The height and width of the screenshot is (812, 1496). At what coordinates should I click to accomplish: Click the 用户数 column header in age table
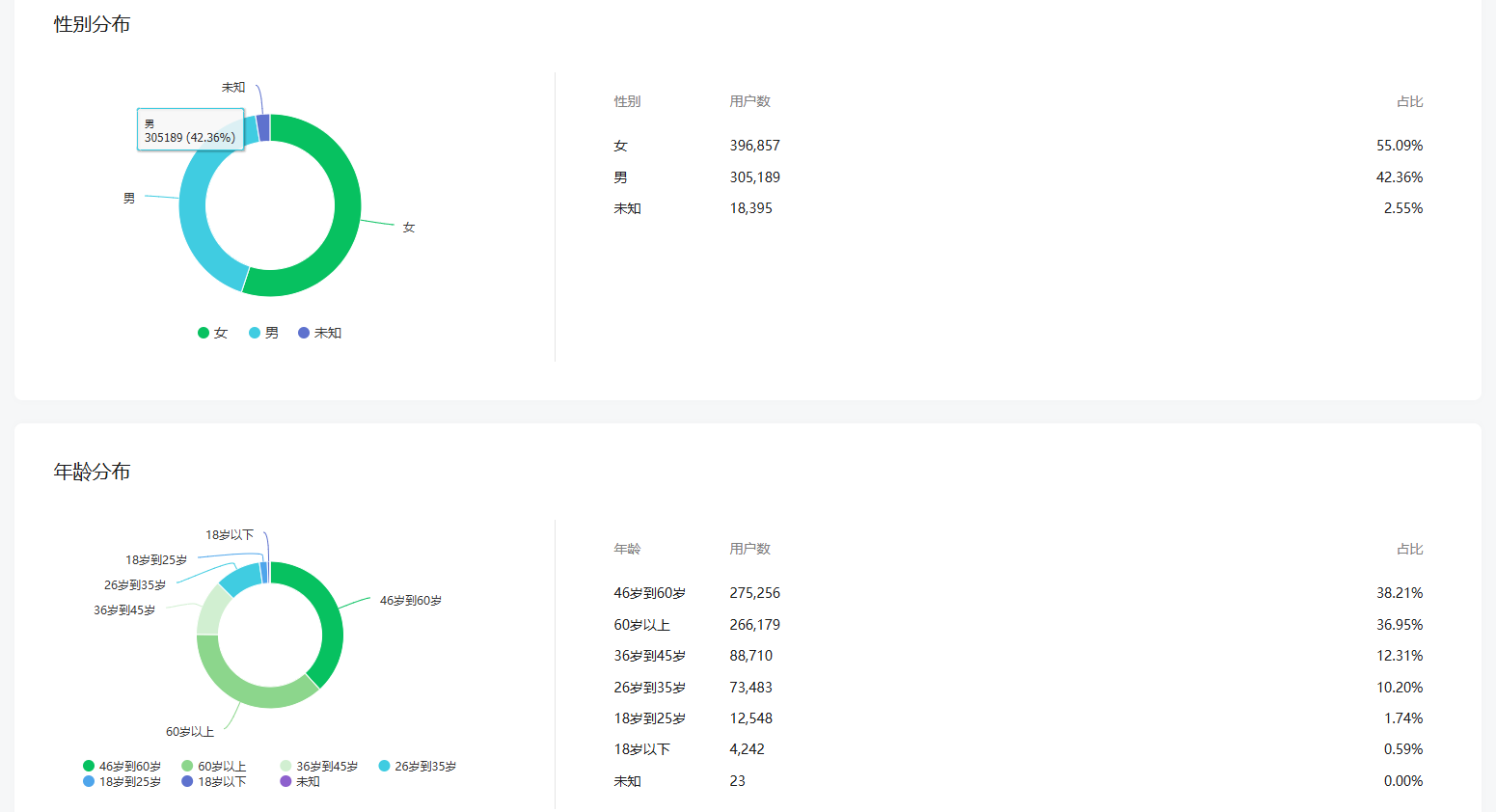(749, 549)
